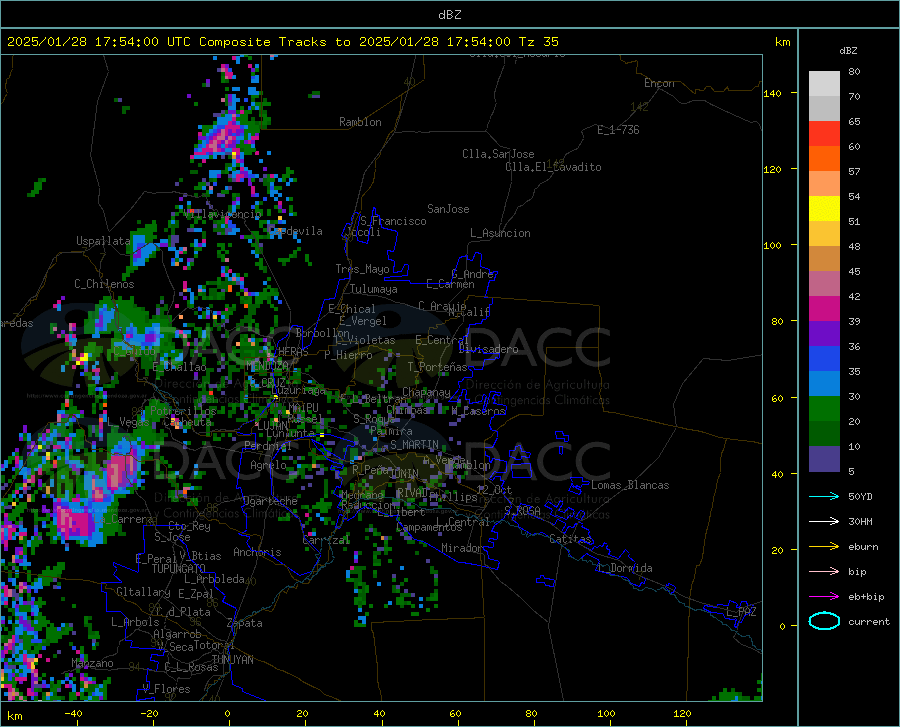This screenshot has height=727, width=900.
Task: Click the white 30HM track arrow in legend
Action: pyautogui.click(x=824, y=521)
